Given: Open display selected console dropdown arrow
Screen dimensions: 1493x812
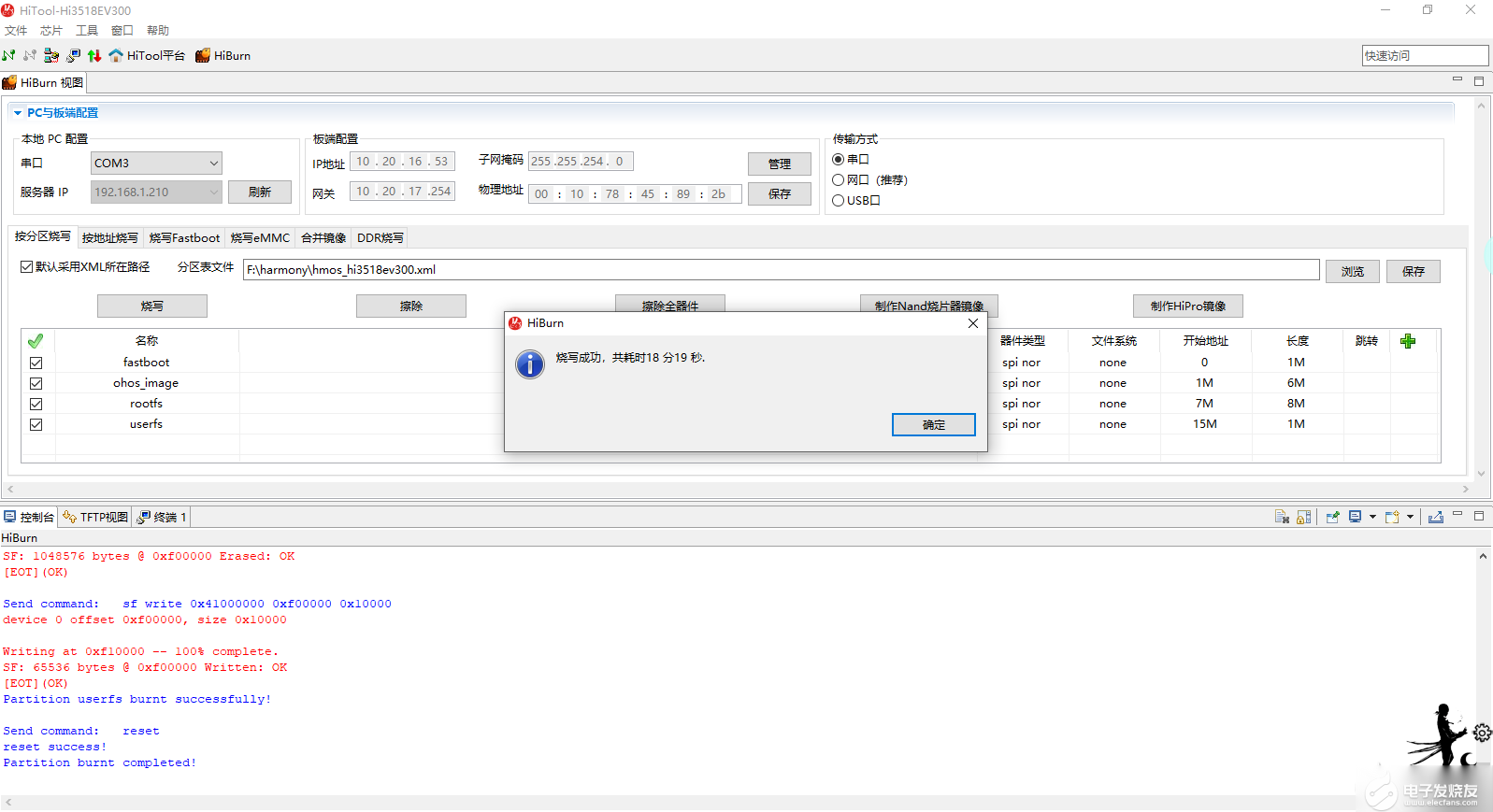Looking at the screenshot, I should click(x=1372, y=517).
